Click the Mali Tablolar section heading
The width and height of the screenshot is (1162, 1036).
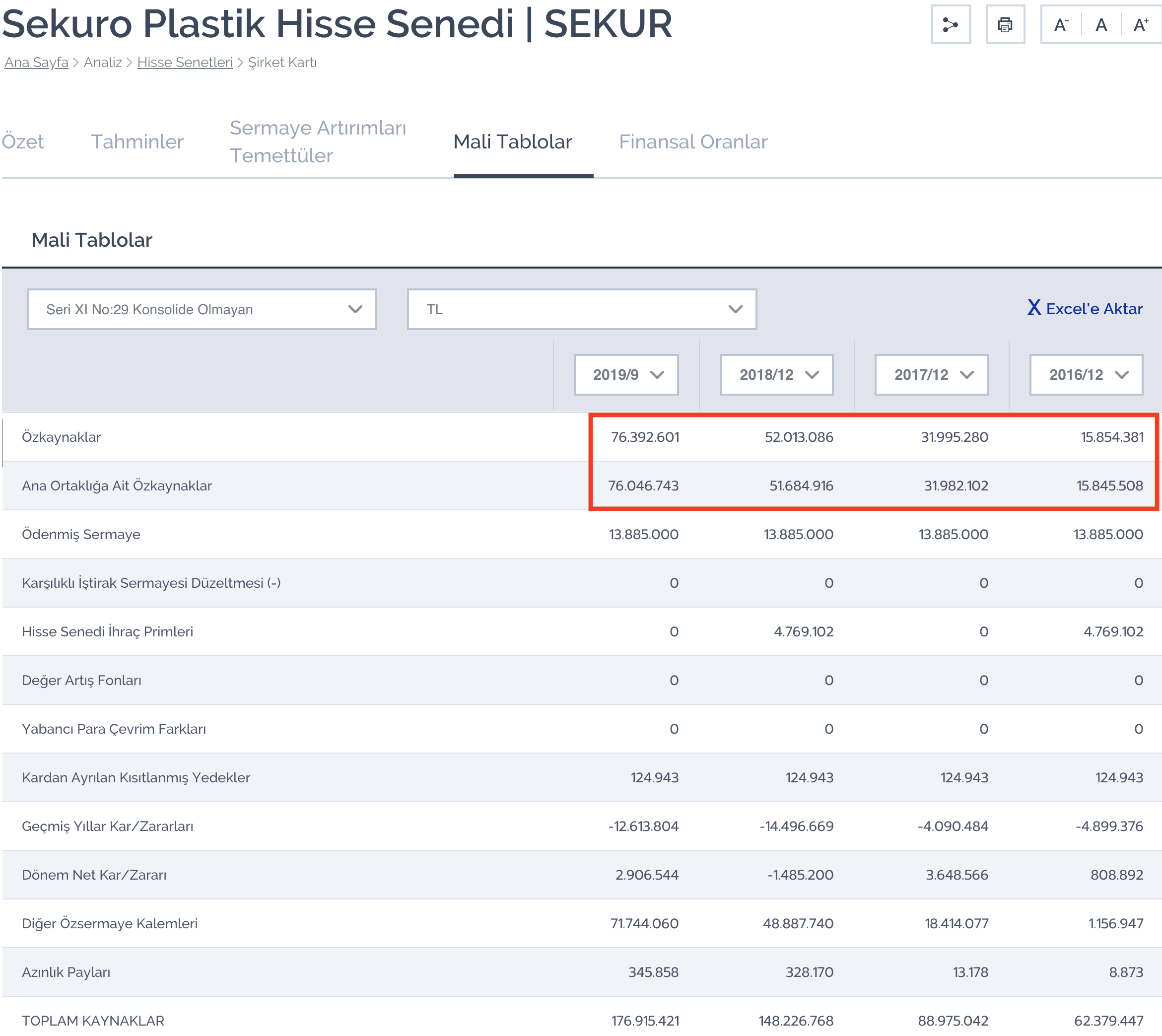92,240
